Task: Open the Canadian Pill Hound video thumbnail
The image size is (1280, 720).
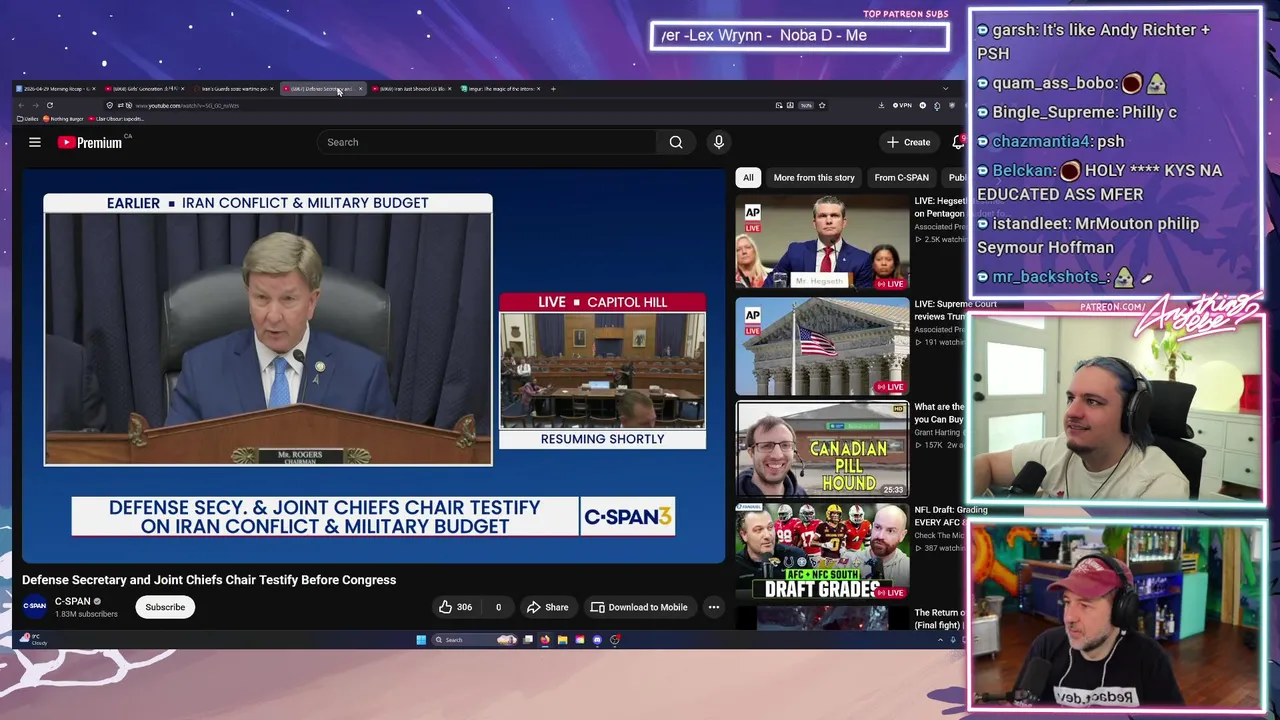Action: [822, 449]
